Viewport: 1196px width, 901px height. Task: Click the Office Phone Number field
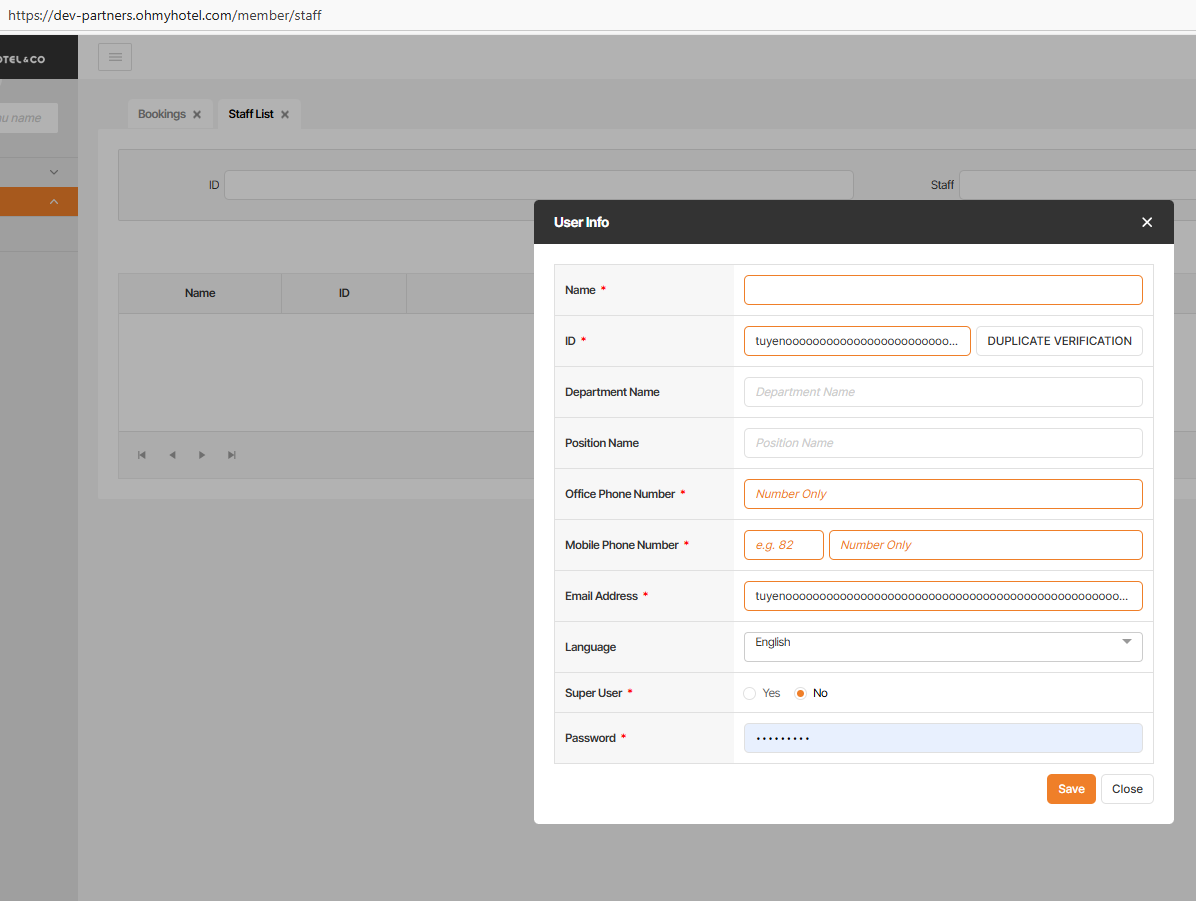coord(942,494)
